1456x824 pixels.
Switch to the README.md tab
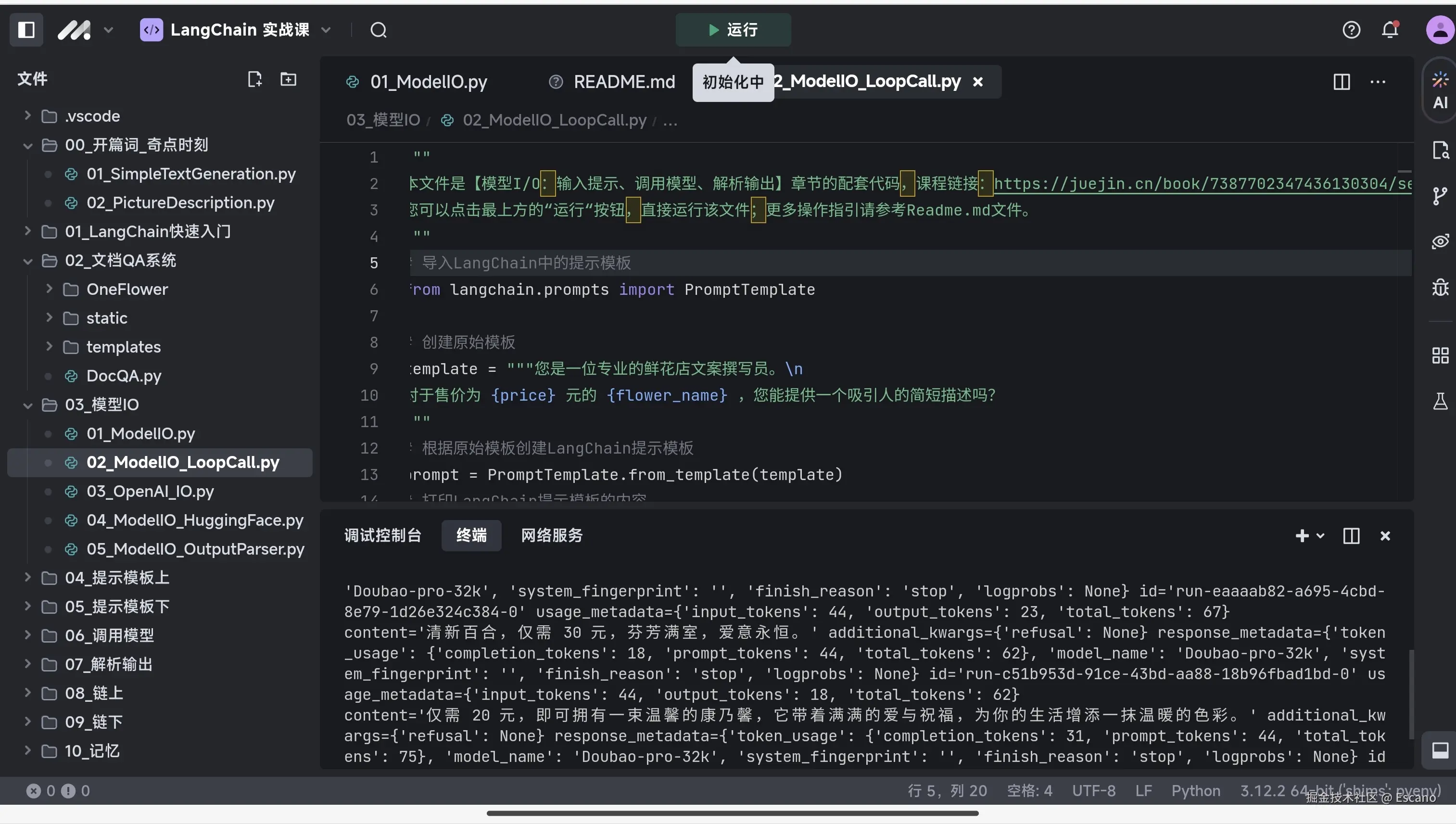coord(612,82)
